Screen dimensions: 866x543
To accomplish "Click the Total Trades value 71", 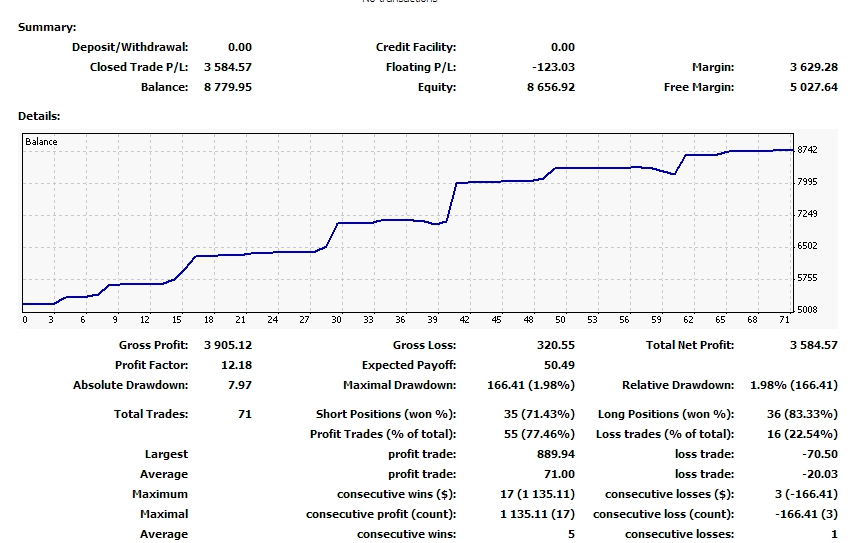I will click(x=245, y=414).
